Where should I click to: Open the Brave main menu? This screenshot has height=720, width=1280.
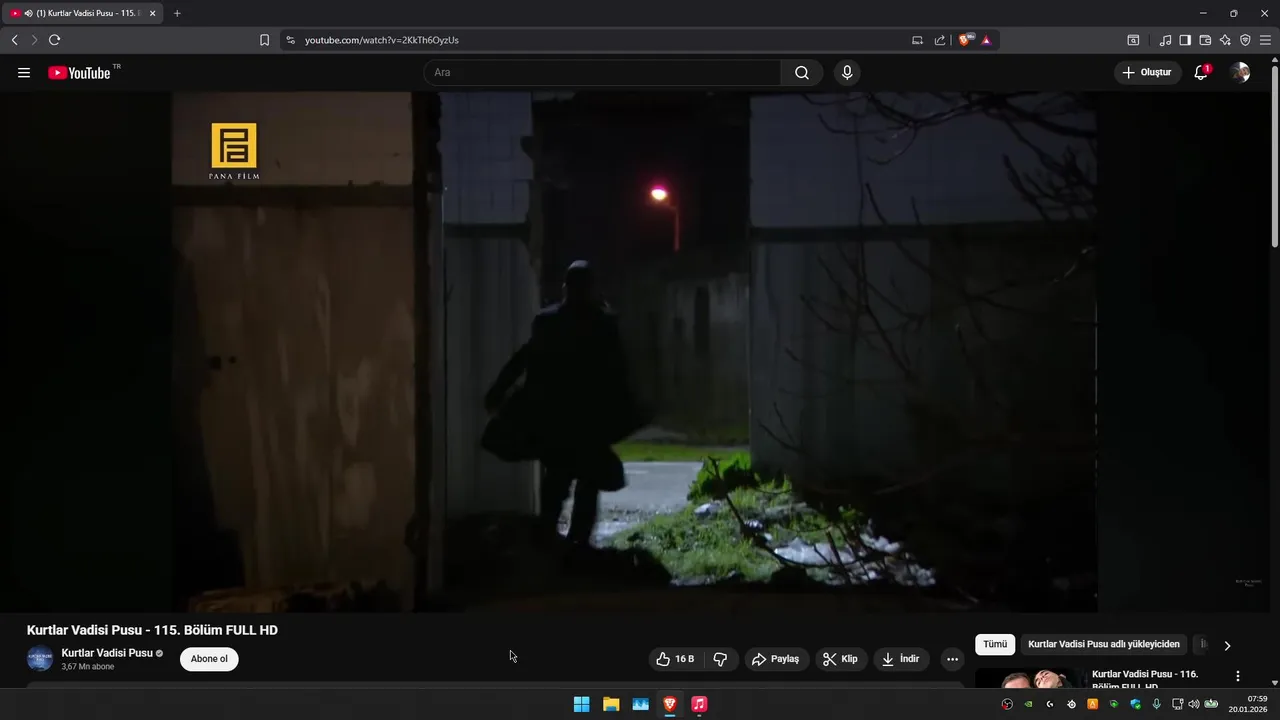click(1265, 40)
